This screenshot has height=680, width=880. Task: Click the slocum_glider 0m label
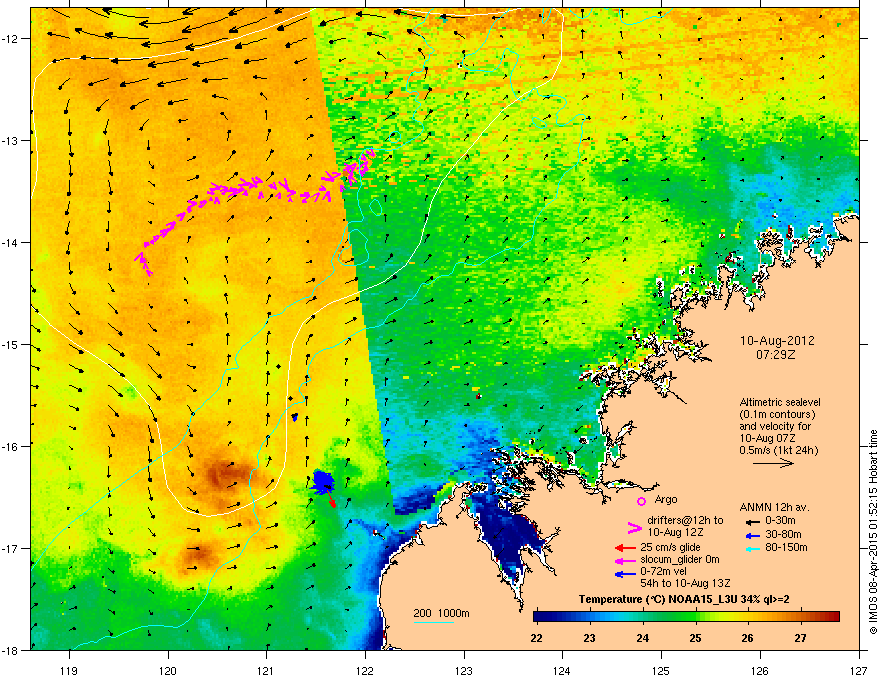[680, 559]
